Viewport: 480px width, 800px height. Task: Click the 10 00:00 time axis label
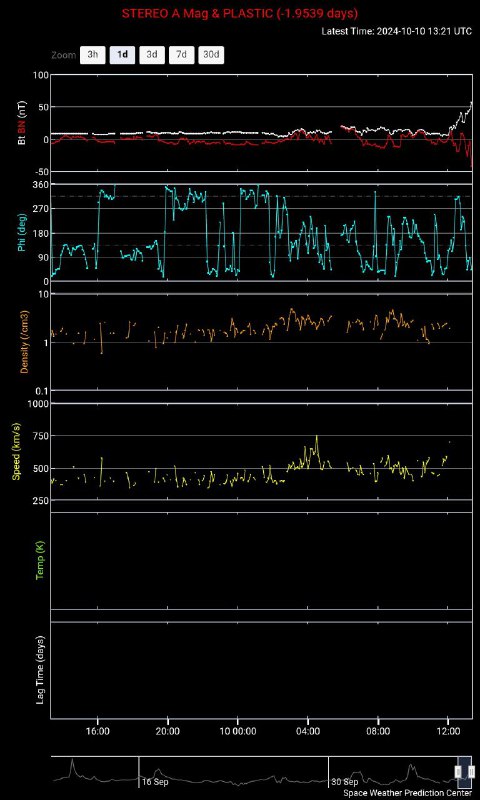237,731
